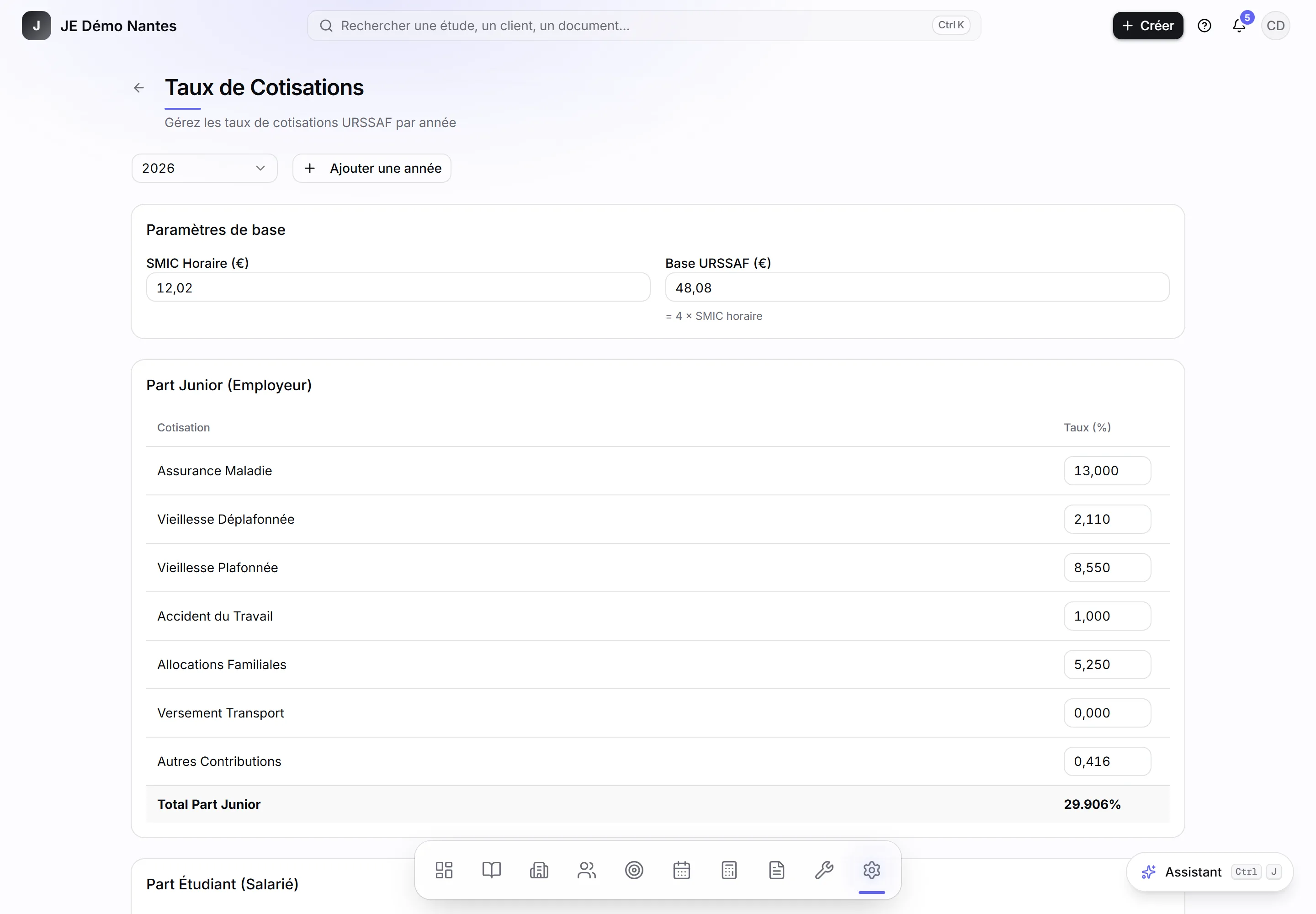
Task: Click the Vieillesse Déplafonnée row label
Action: (x=226, y=520)
